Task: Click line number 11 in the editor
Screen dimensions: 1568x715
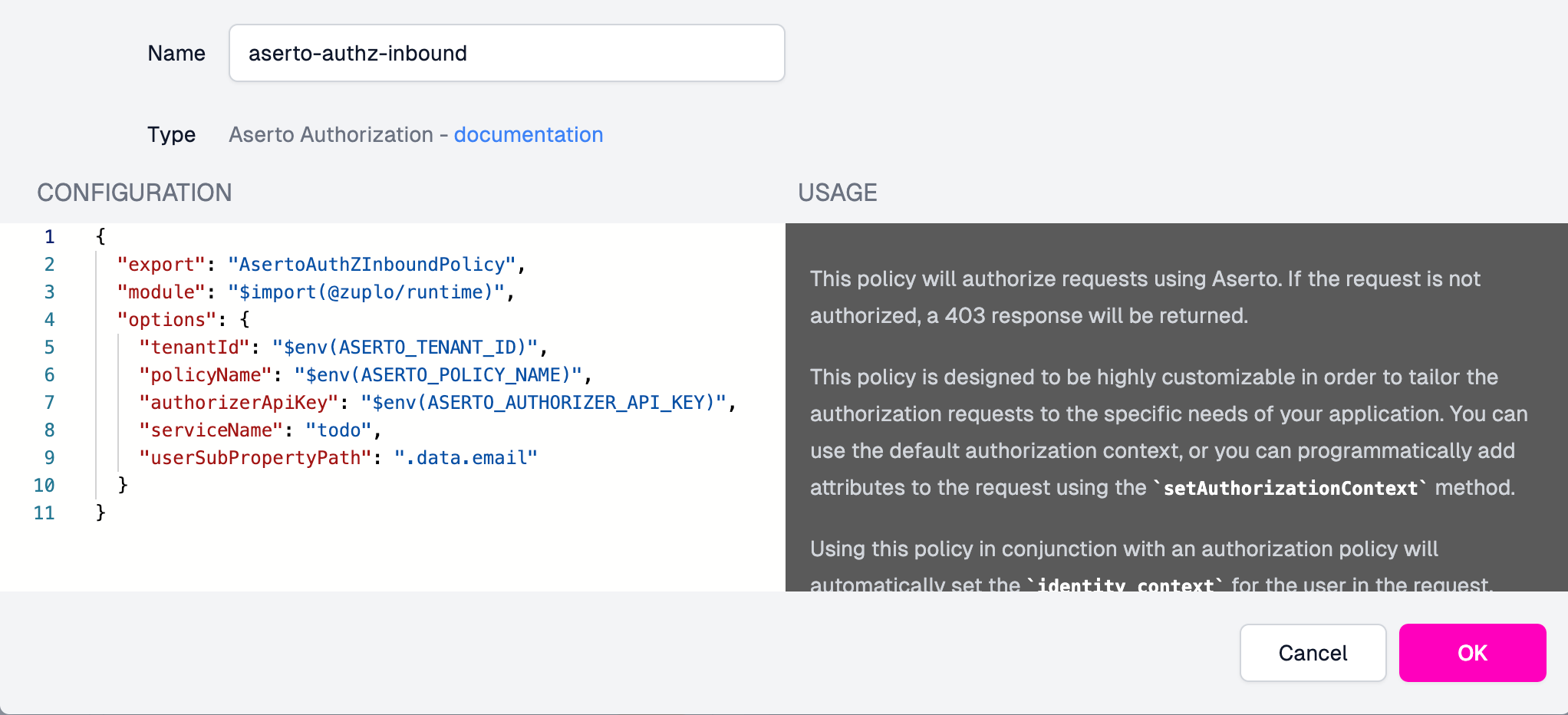Action: coord(44,513)
